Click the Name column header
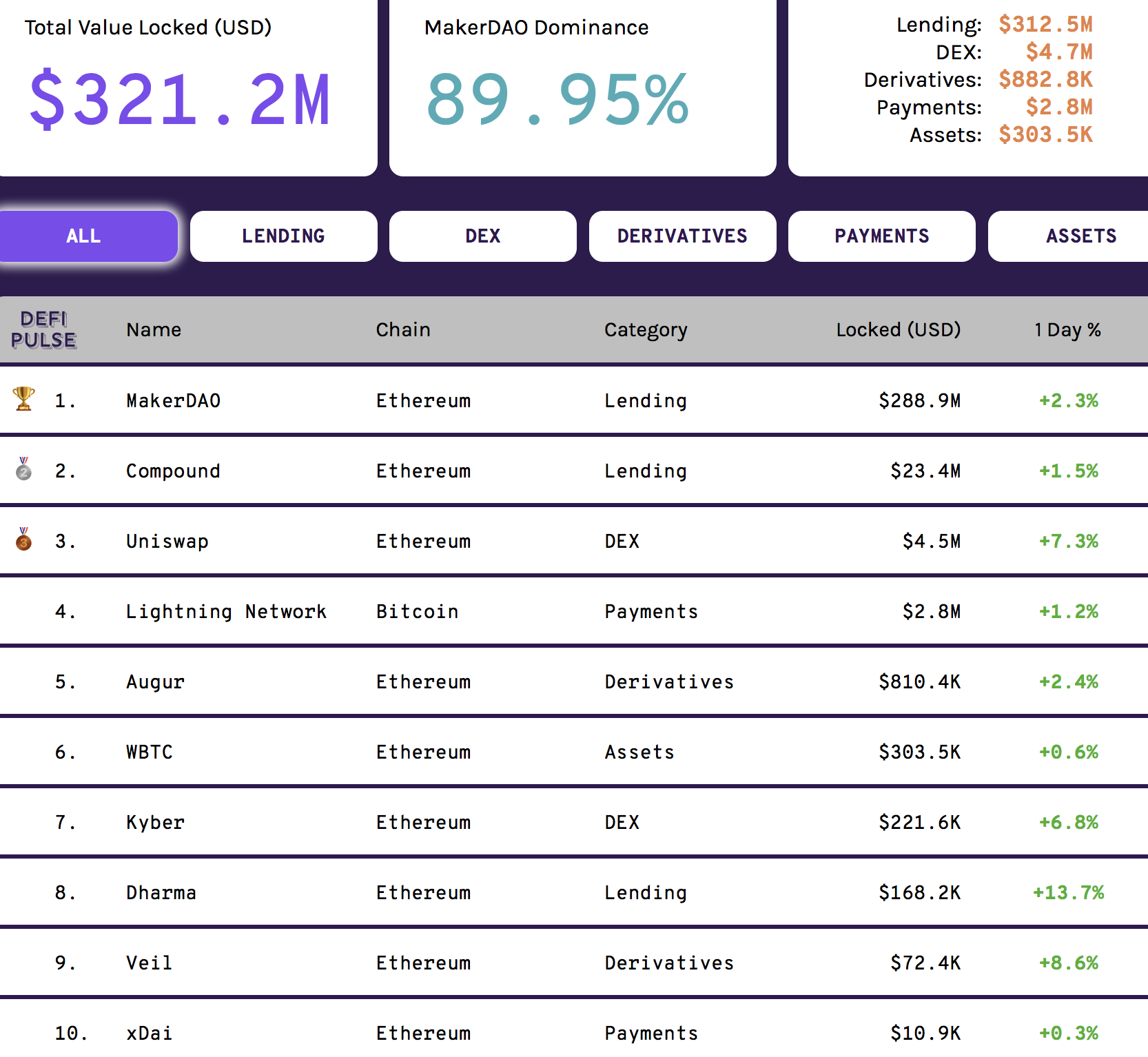Image resolution: width=1148 pixels, height=1057 pixels. pos(153,329)
